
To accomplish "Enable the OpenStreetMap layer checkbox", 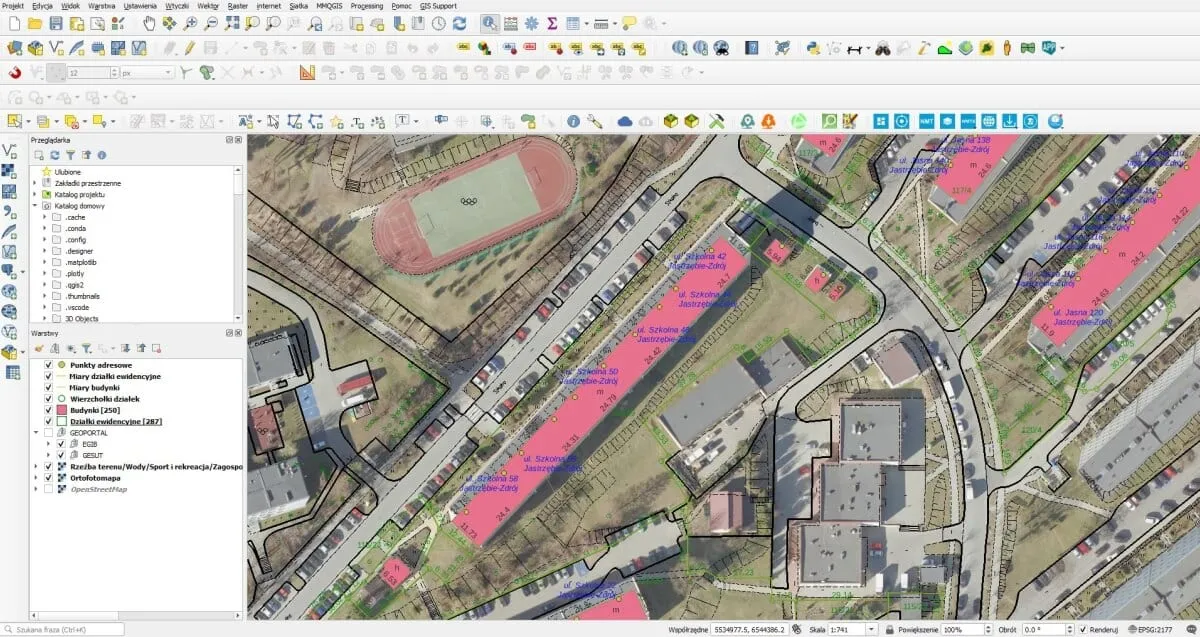I will [x=47, y=489].
